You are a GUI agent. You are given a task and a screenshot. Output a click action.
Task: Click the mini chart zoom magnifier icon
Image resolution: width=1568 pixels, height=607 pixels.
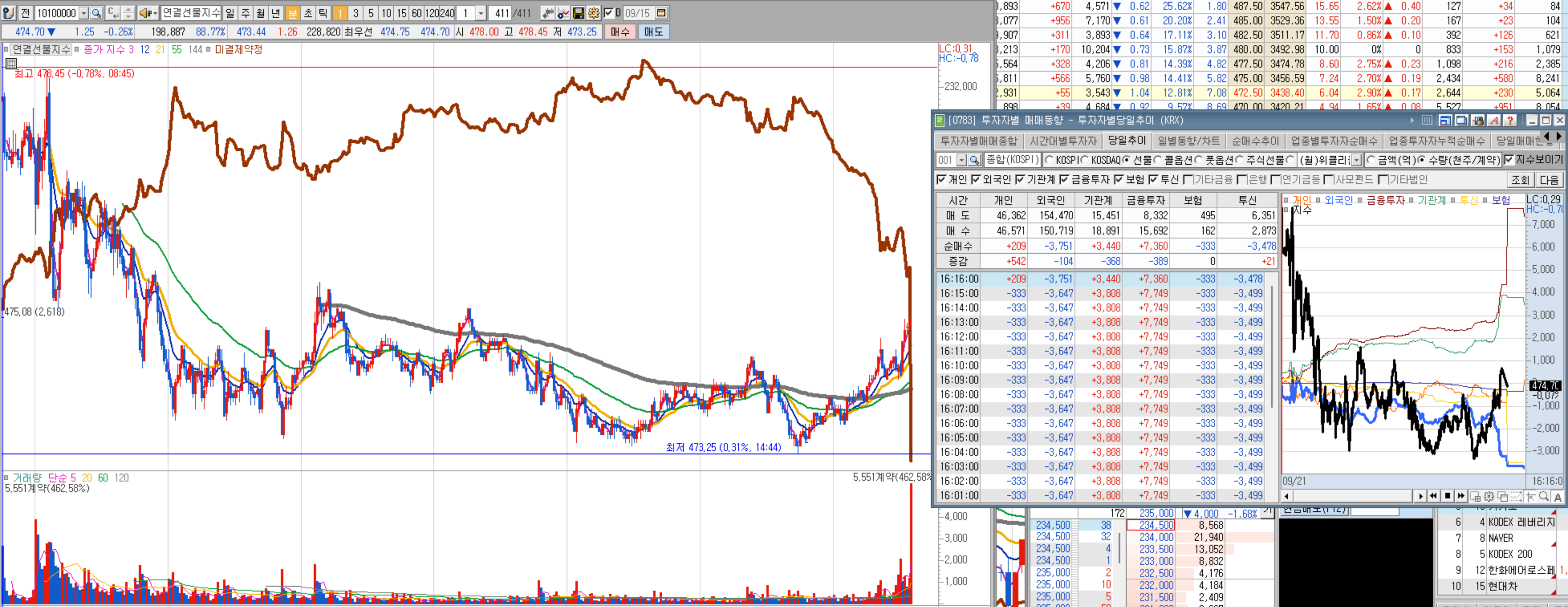pos(1543,496)
